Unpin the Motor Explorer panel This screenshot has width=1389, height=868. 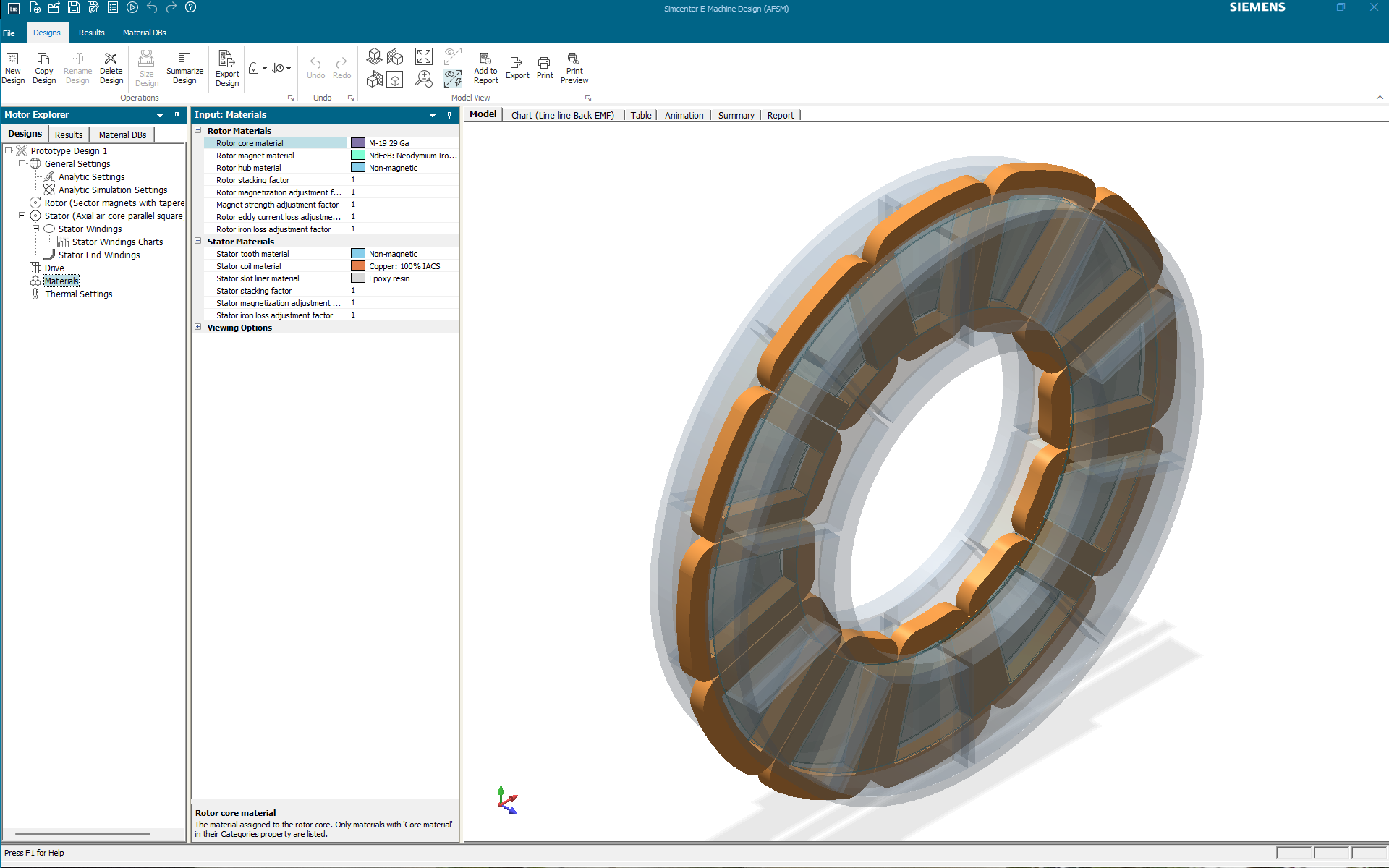[176, 114]
